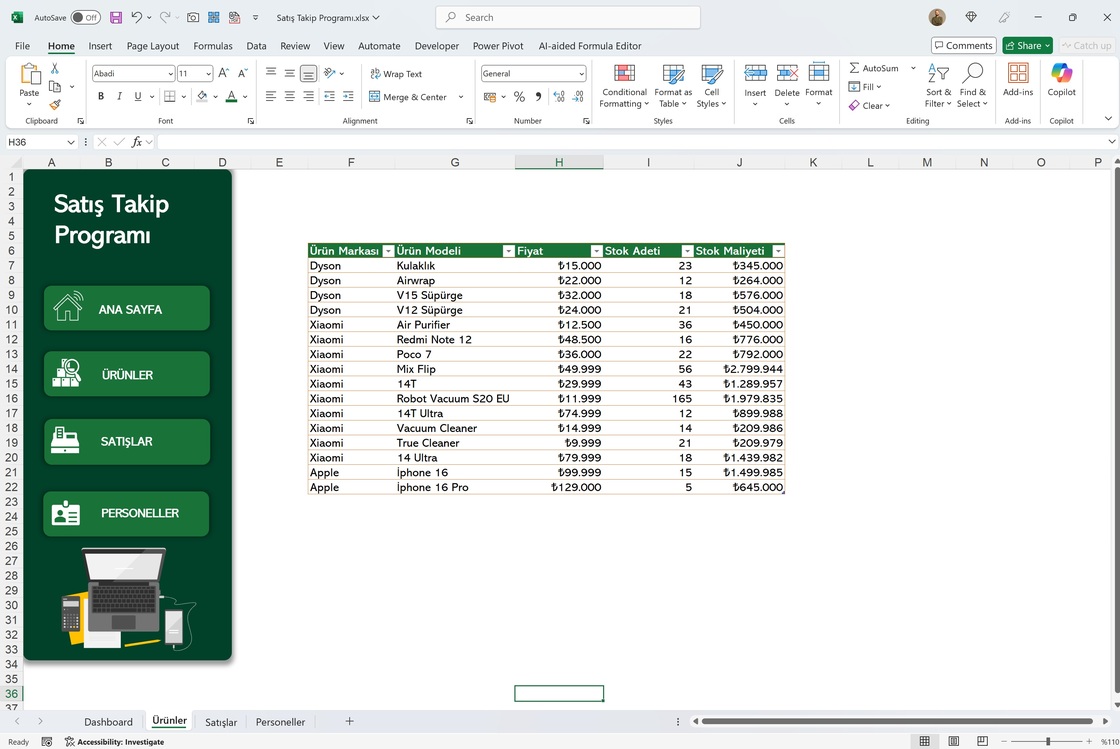Open the General number format dropdown
Screen dimensions: 1120x749
click(x=581, y=74)
